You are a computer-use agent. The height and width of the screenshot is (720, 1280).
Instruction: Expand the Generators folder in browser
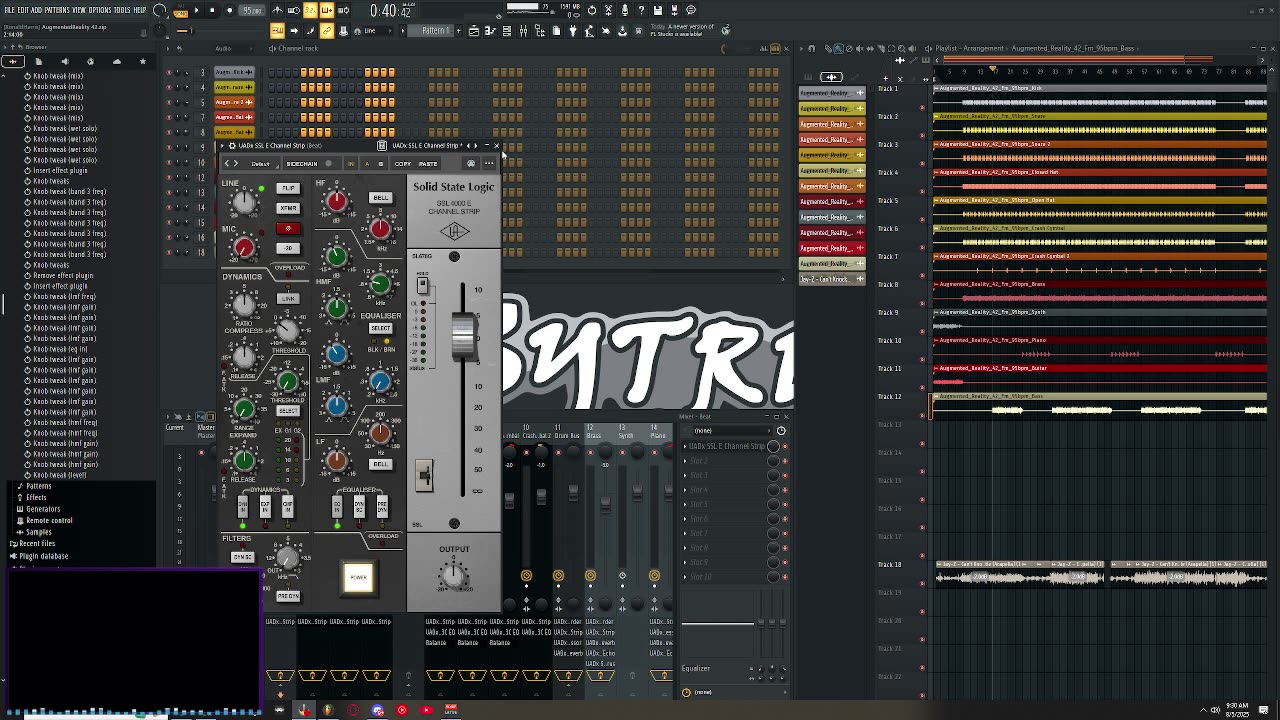coord(43,509)
